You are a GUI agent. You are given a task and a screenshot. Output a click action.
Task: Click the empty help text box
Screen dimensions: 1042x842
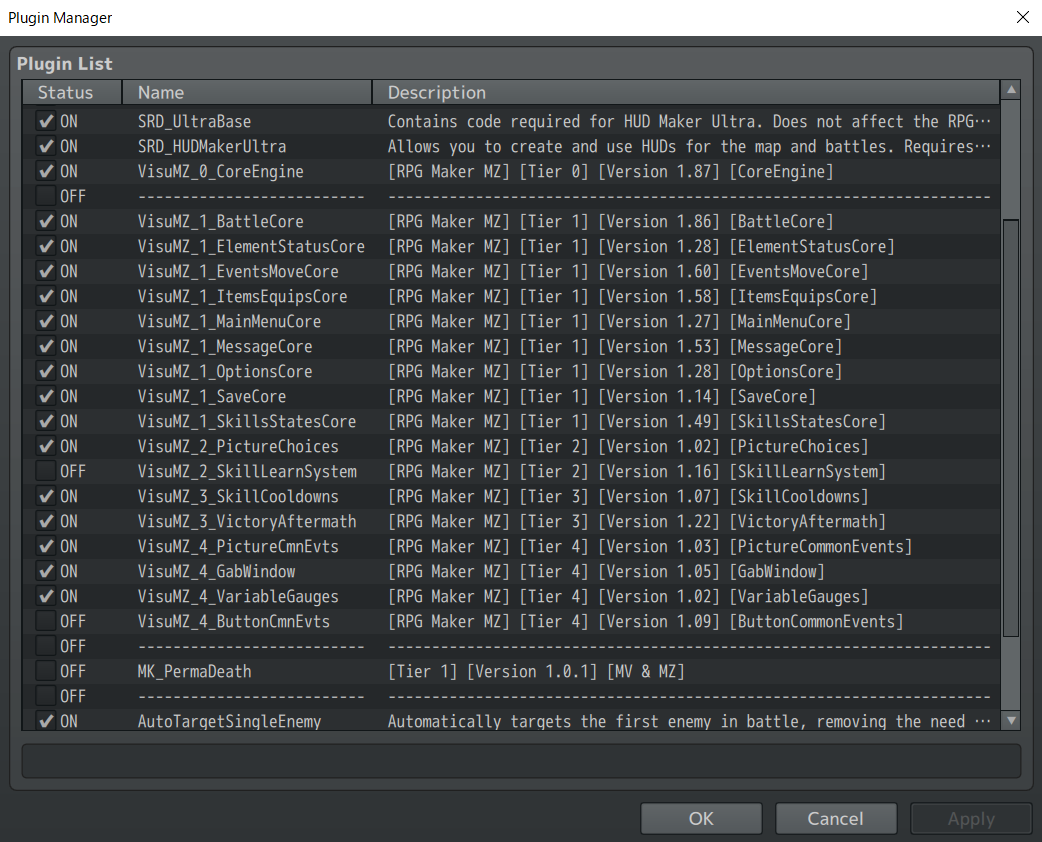click(x=521, y=760)
